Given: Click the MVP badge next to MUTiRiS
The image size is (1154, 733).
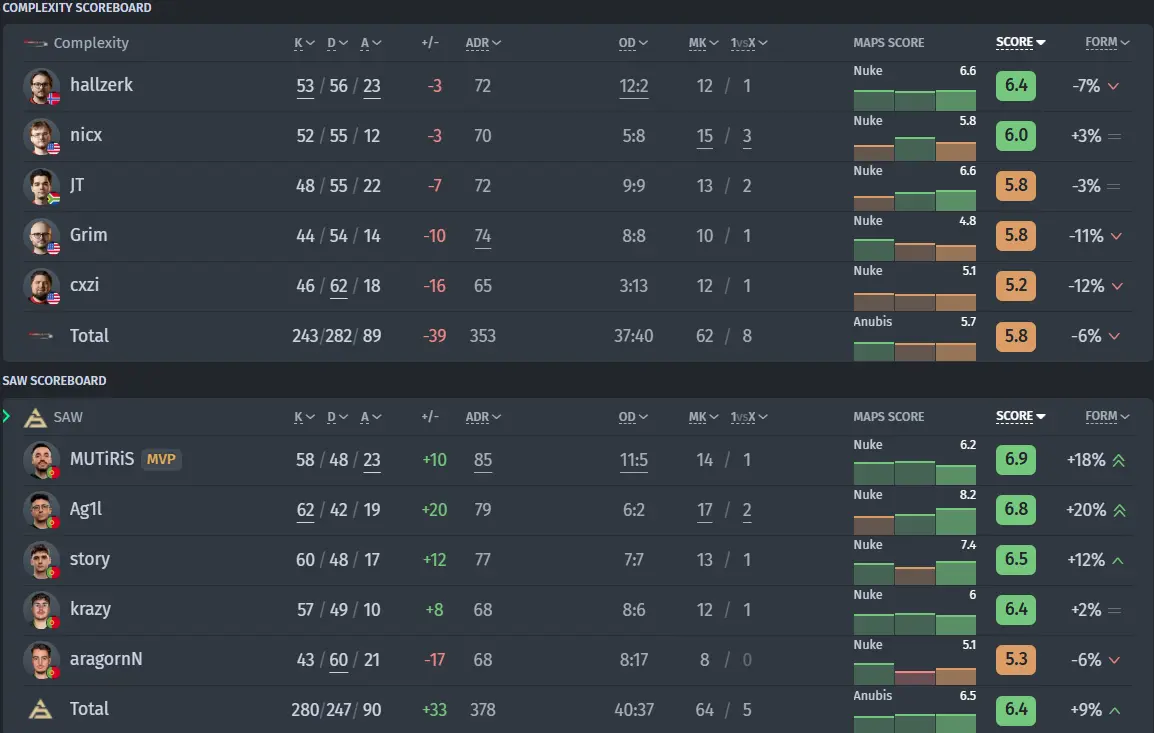Looking at the screenshot, I should (160, 459).
